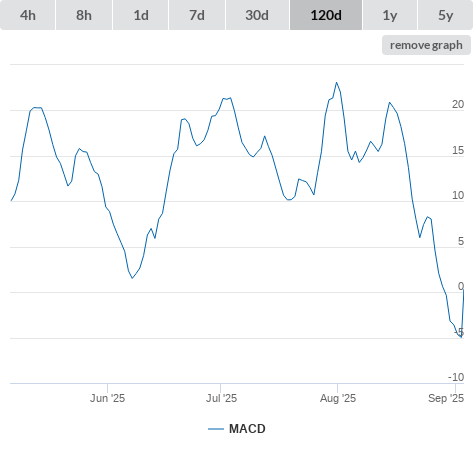Switch to the 7d time range
The height and width of the screenshot is (455, 474).
point(197,15)
